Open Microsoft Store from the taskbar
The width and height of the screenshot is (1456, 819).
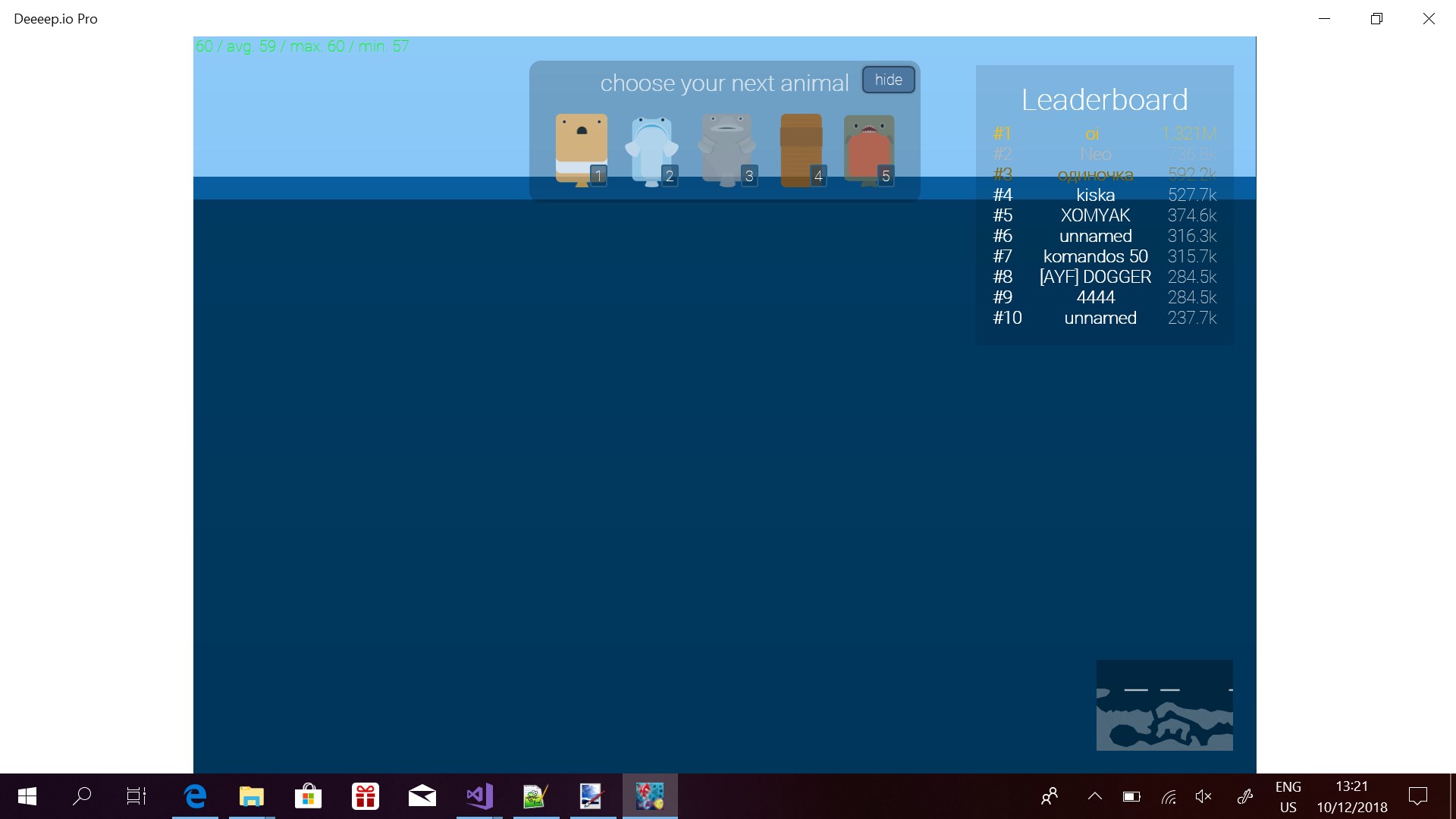click(308, 796)
